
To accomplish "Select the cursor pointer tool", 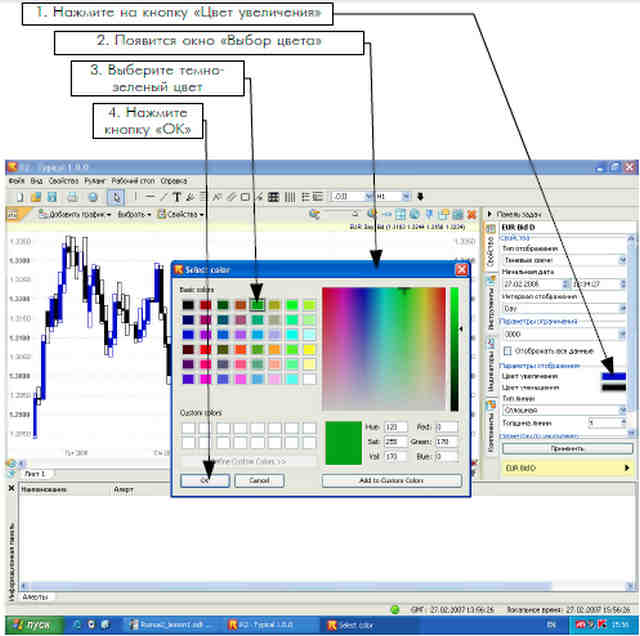I will coord(116,197).
